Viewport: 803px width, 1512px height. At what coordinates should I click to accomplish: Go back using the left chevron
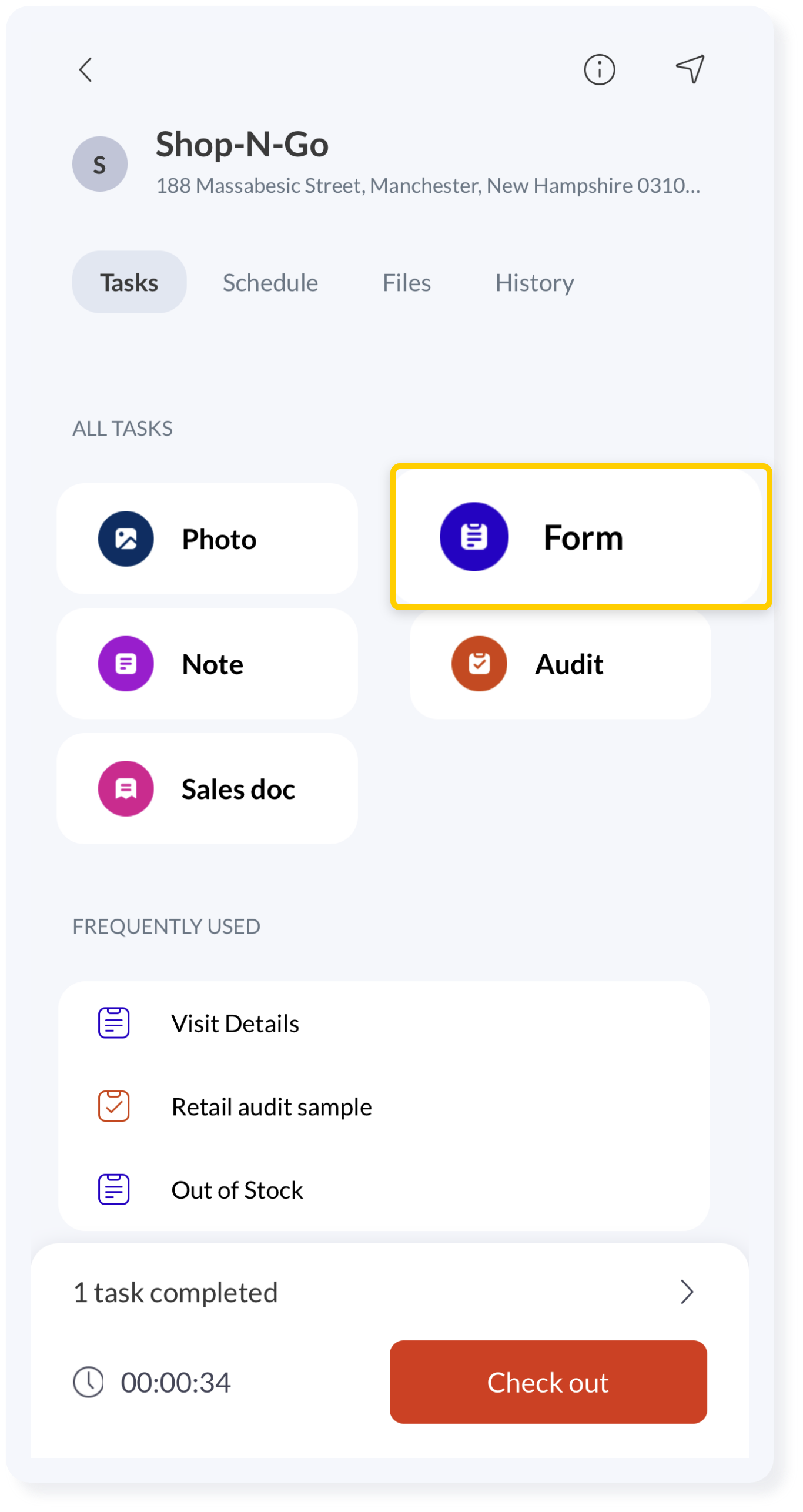(x=86, y=70)
